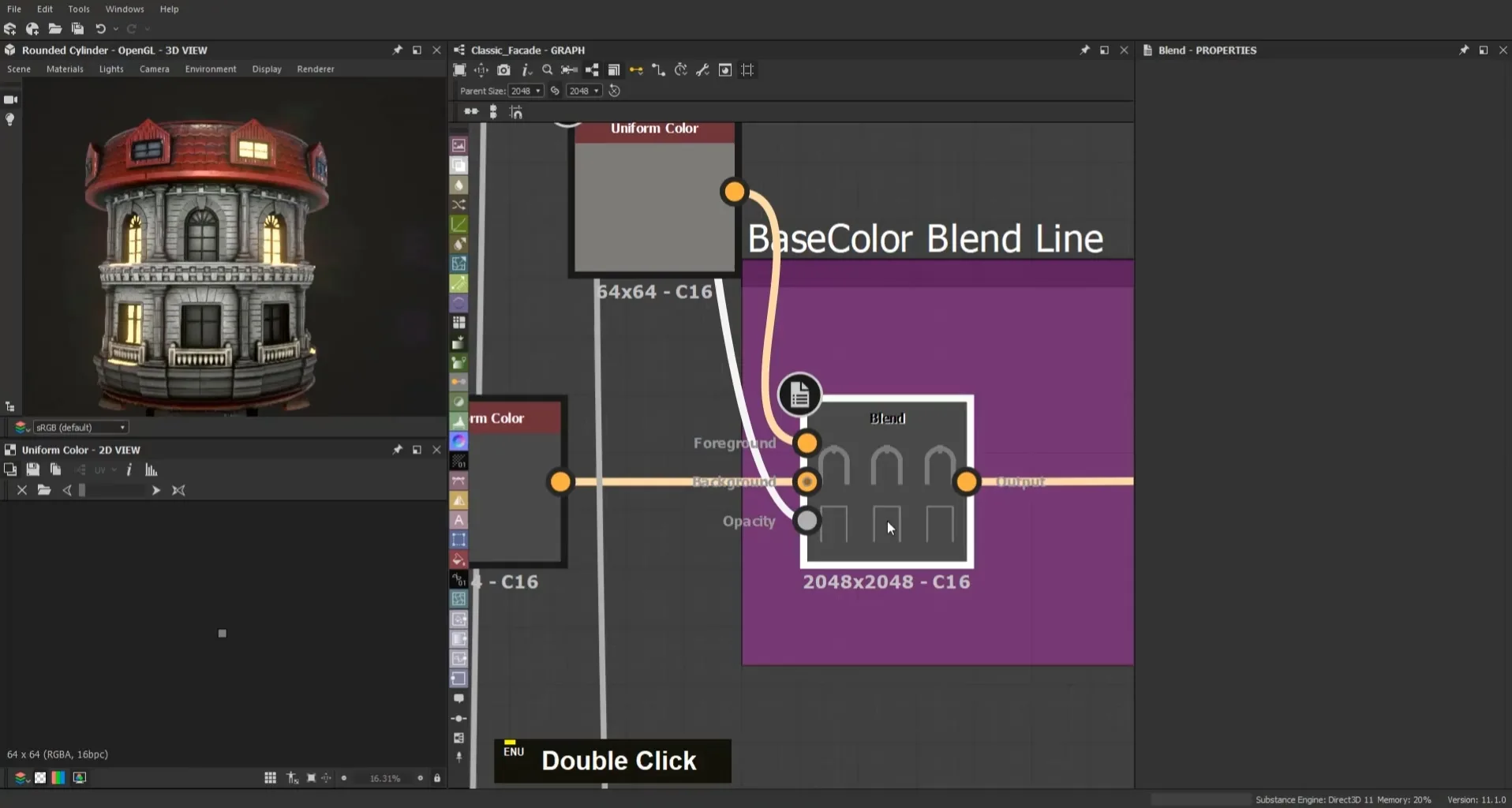Open the Renderer menu in 3D View
Screen dimensions: 1512x808
click(x=316, y=69)
